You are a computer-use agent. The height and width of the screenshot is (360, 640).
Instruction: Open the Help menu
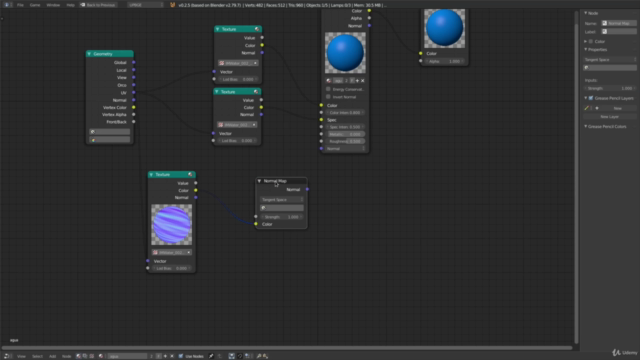pos(70,5)
